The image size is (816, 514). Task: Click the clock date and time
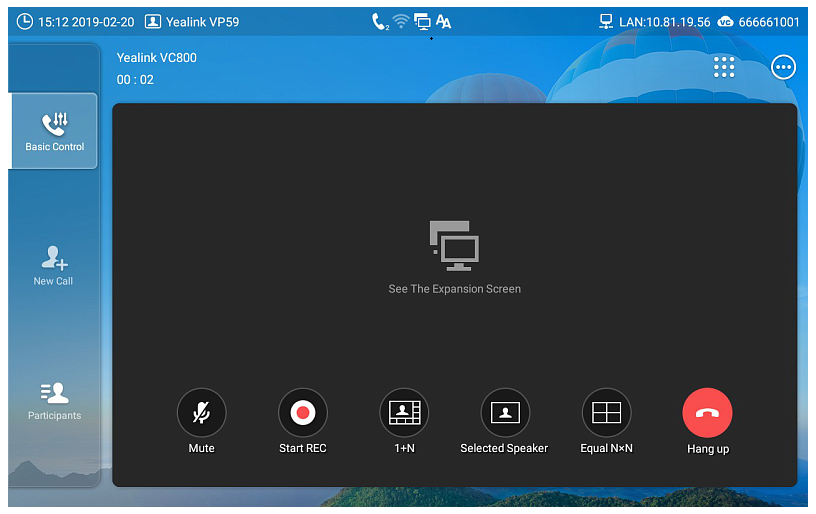click(75, 21)
